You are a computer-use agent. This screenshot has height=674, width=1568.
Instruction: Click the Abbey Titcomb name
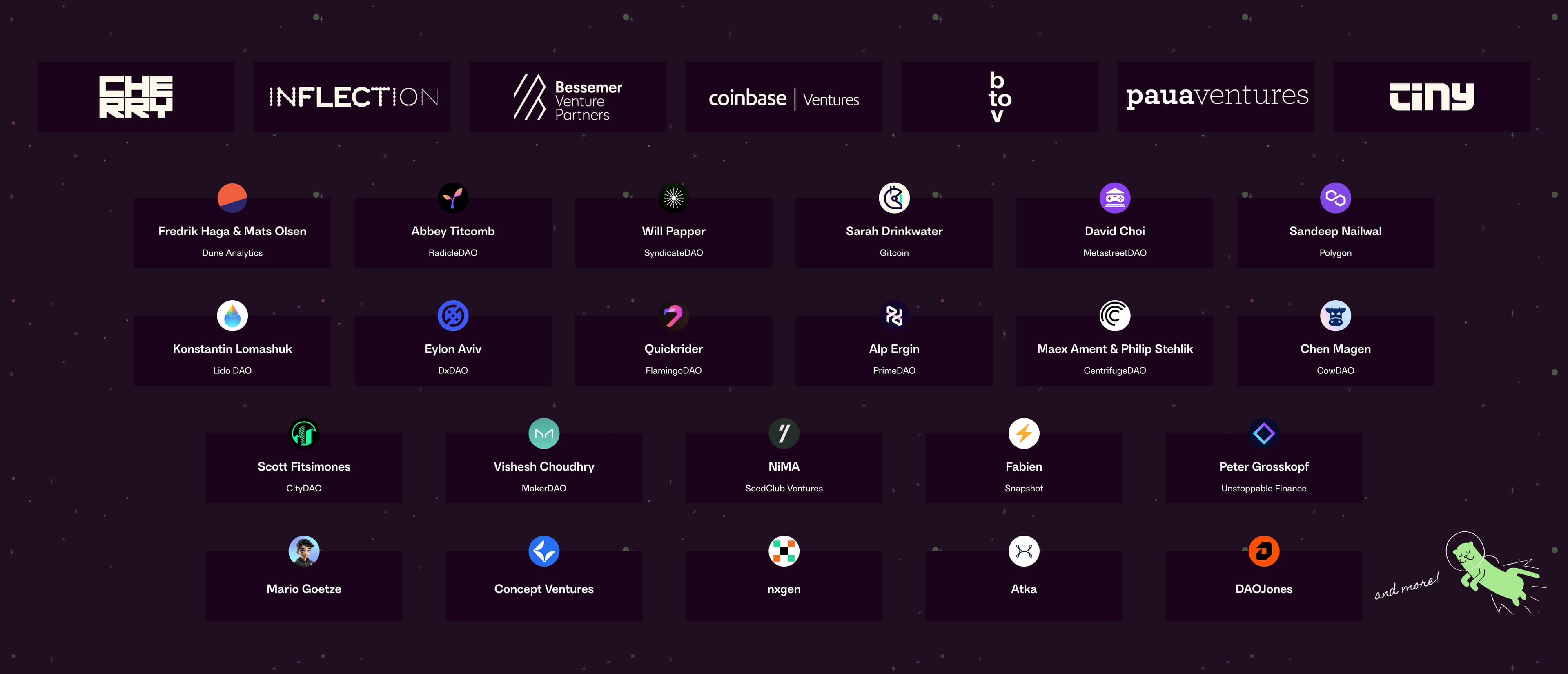(x=453, y=231)
